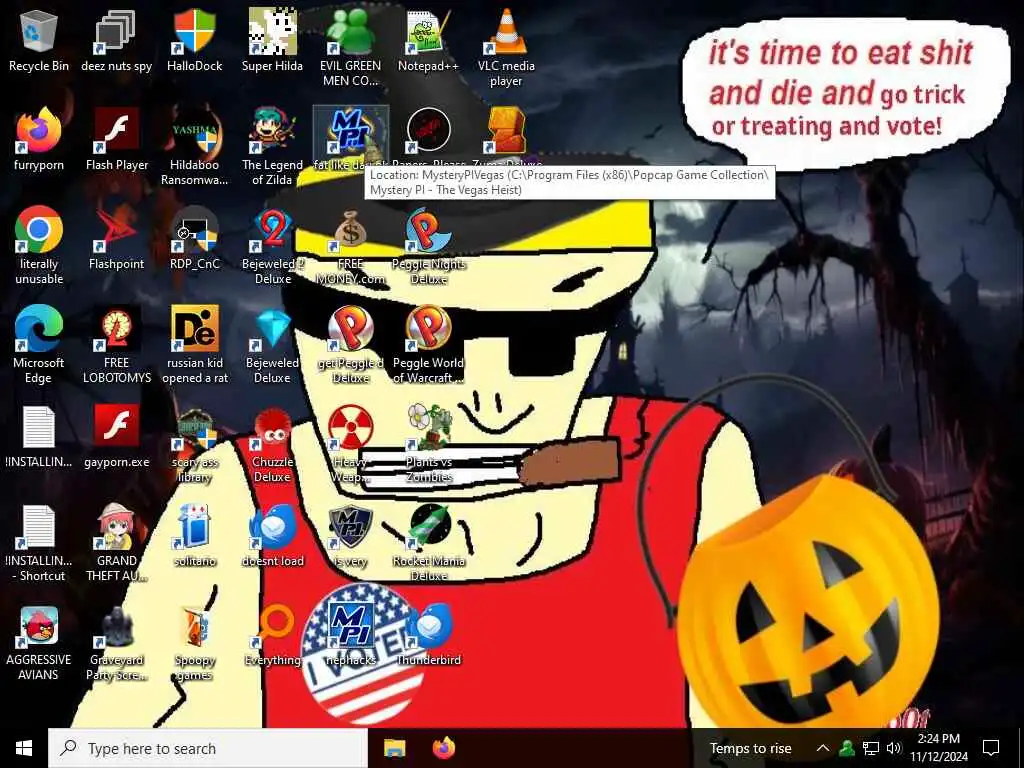Open Firefox from the taskbar
Screen dimensions: 1024x768
point(444,748)
